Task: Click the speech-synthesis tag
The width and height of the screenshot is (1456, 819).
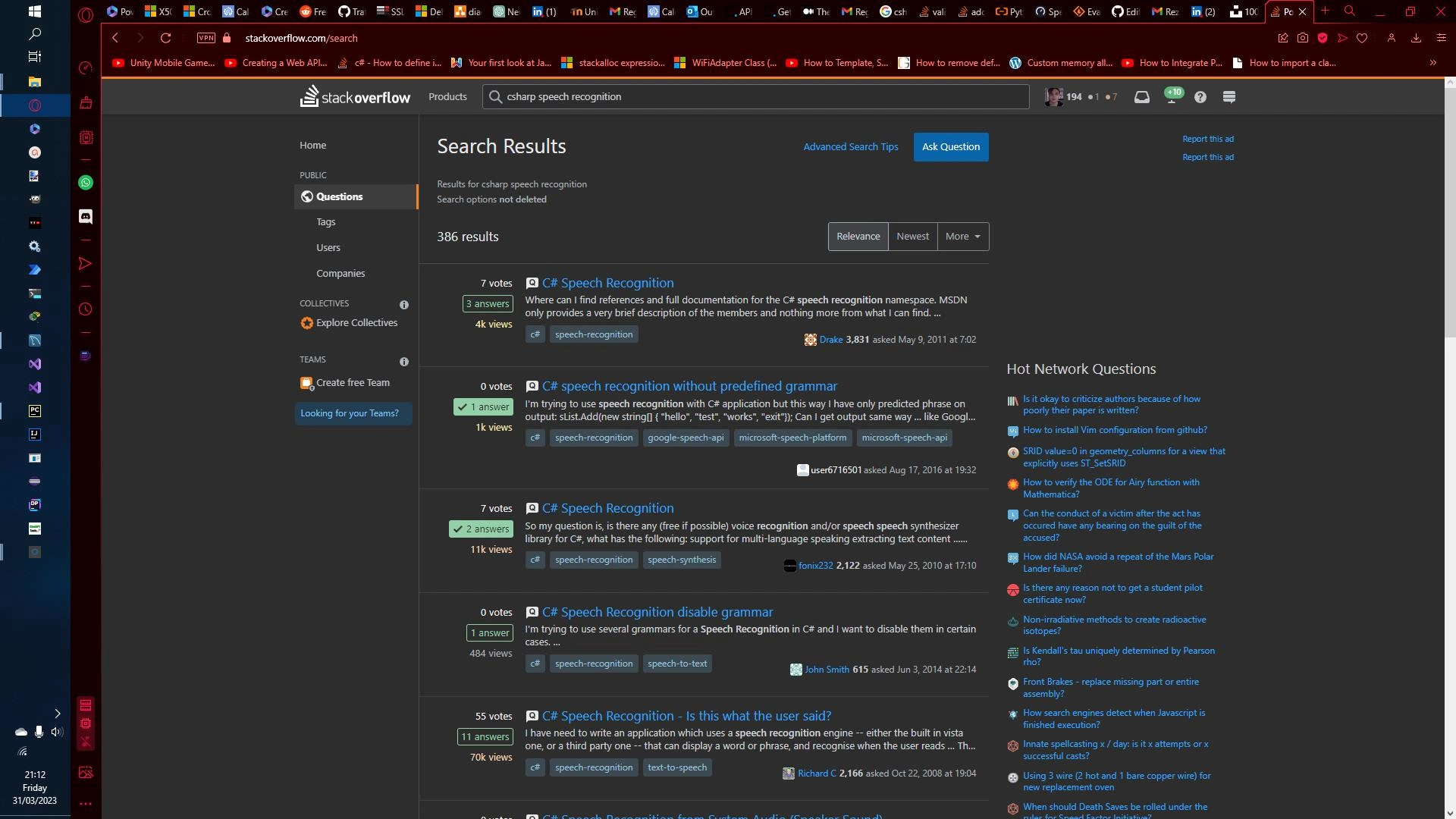Action: (x=681, y=560)
